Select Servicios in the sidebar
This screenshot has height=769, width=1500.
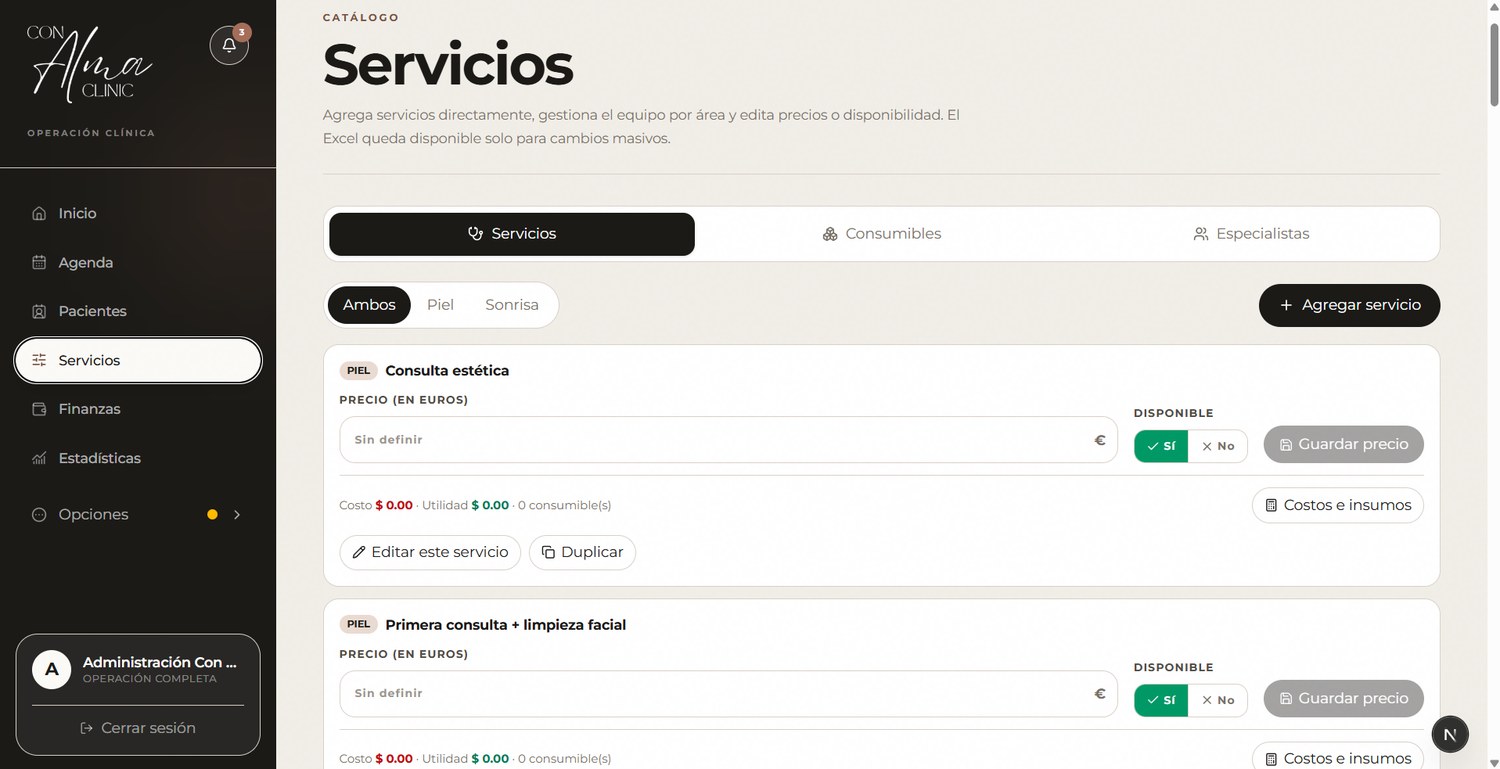pos(138,360)
